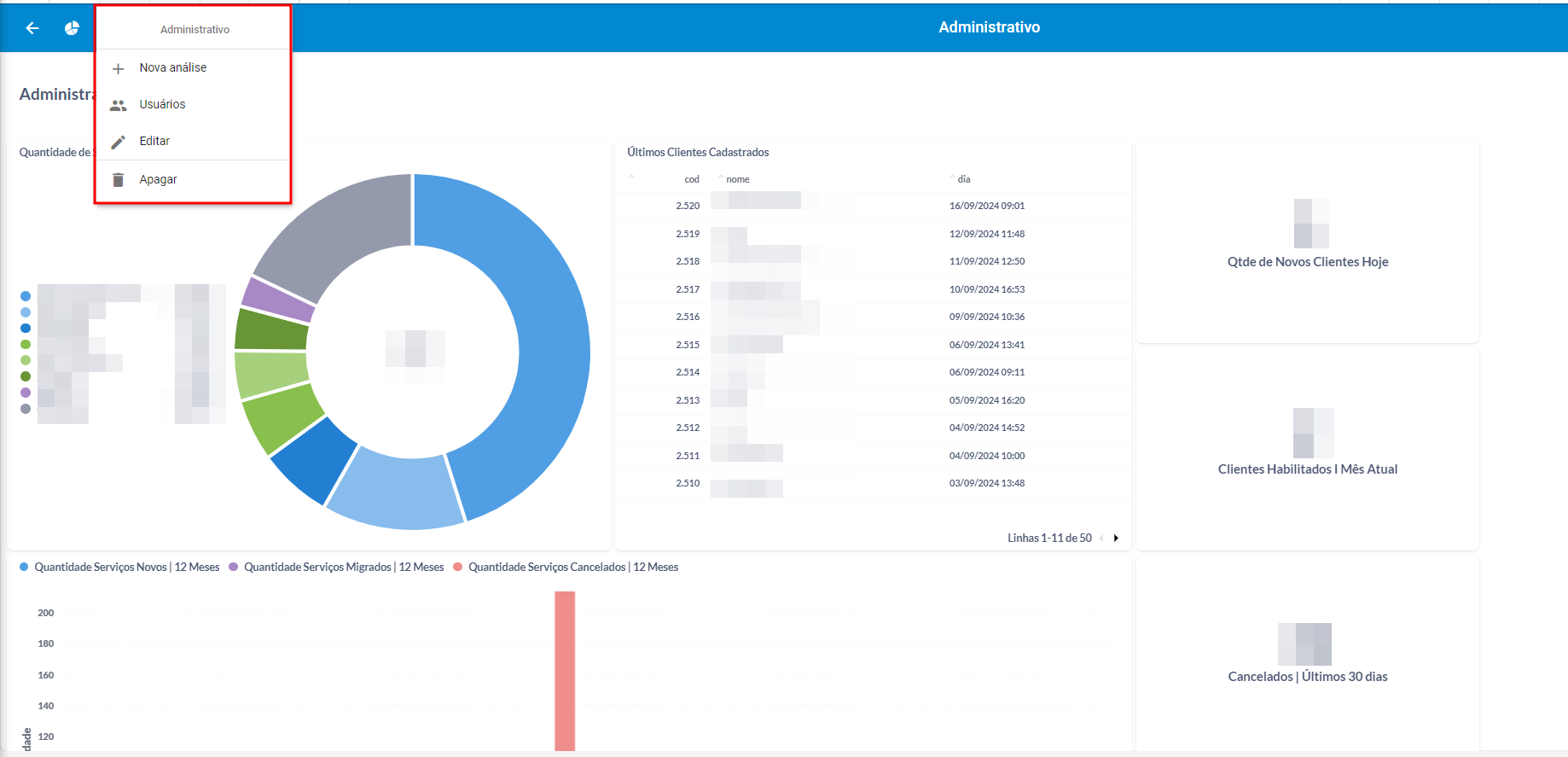Click the purple donut chart segment

click(x=277, y=300)
